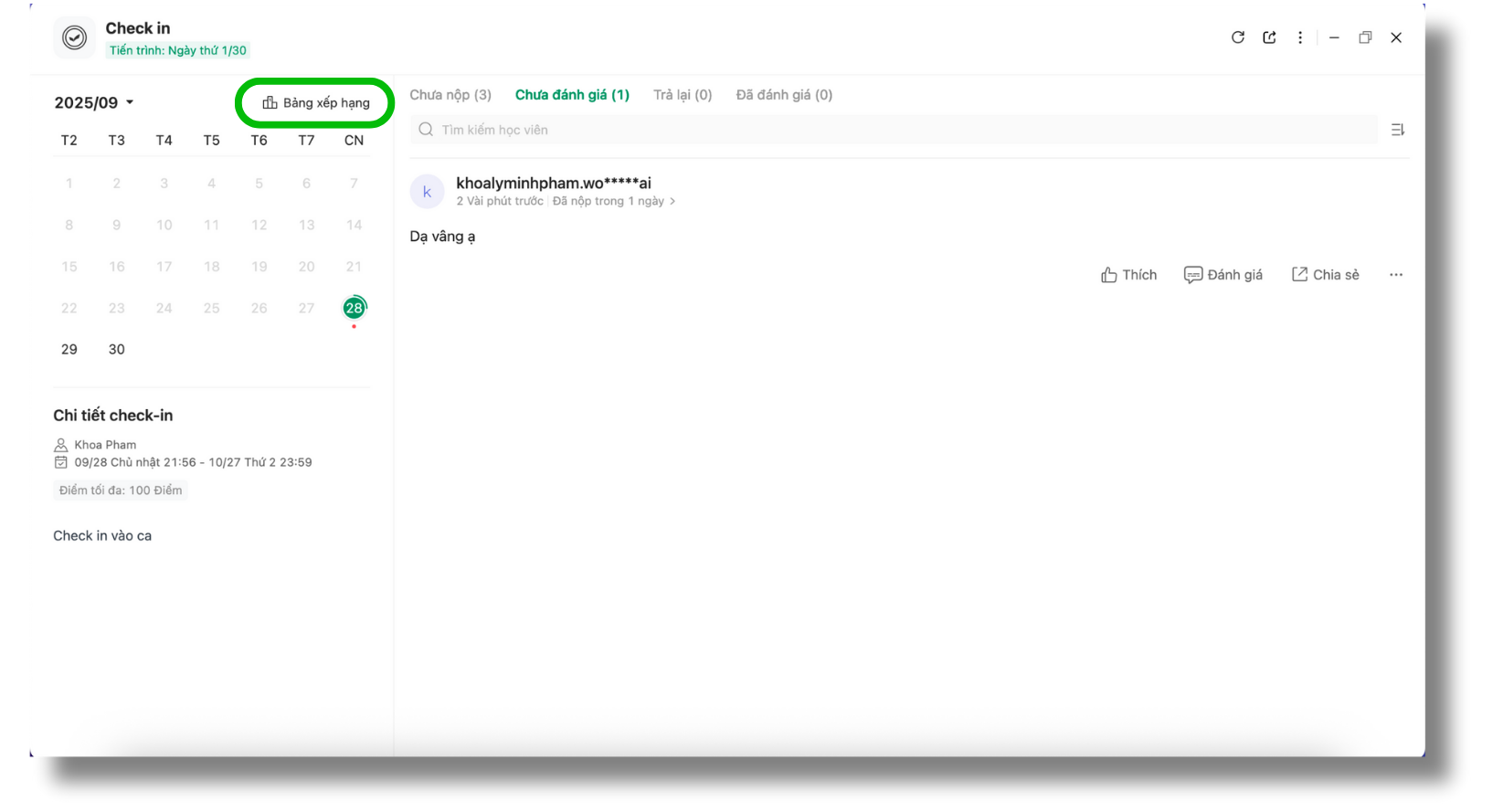Switch to the Chưa nộp (3) tab

tap(450, 95)
